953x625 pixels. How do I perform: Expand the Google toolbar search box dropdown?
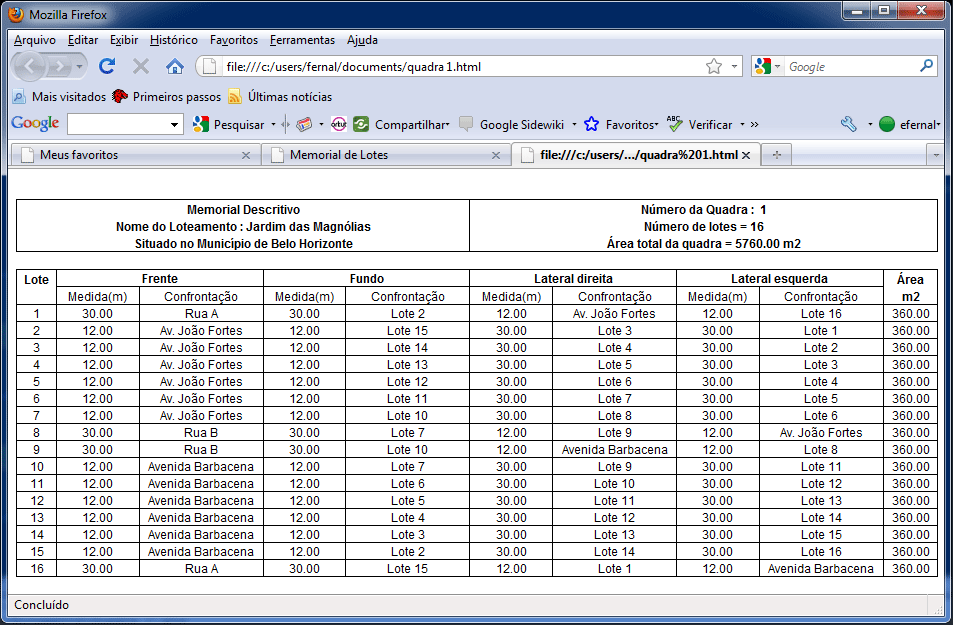(x=176, y=125)
